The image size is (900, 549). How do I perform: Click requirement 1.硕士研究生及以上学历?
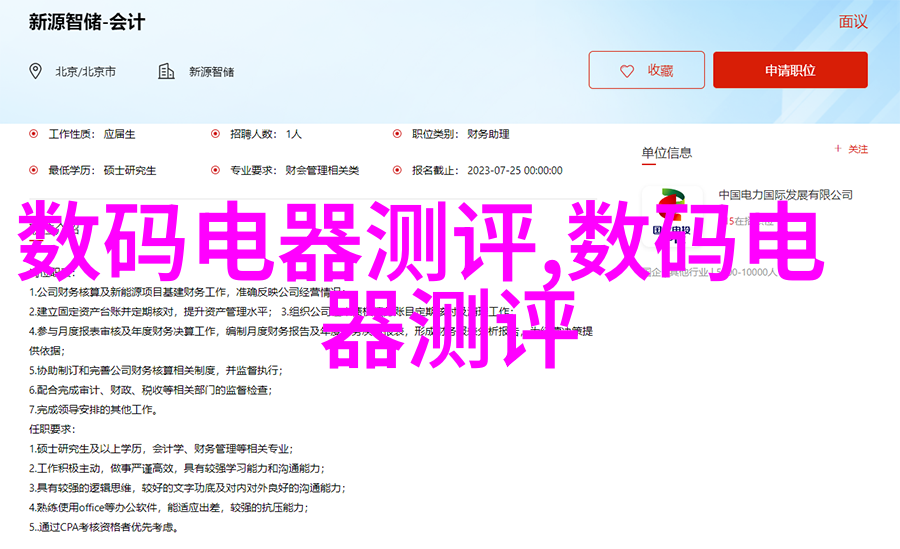click(x=161, y=449)
